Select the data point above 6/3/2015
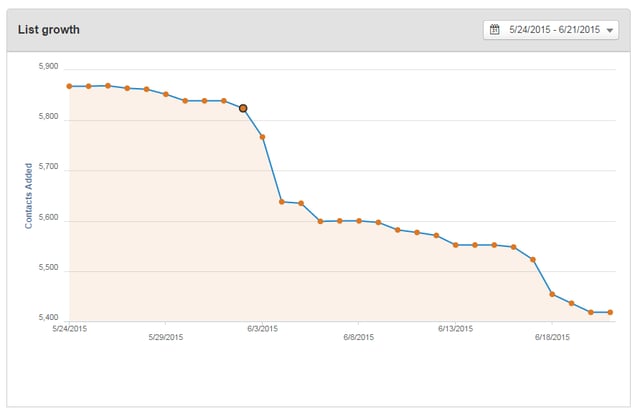The image size is (640, 413). click(x=262, y=136)
